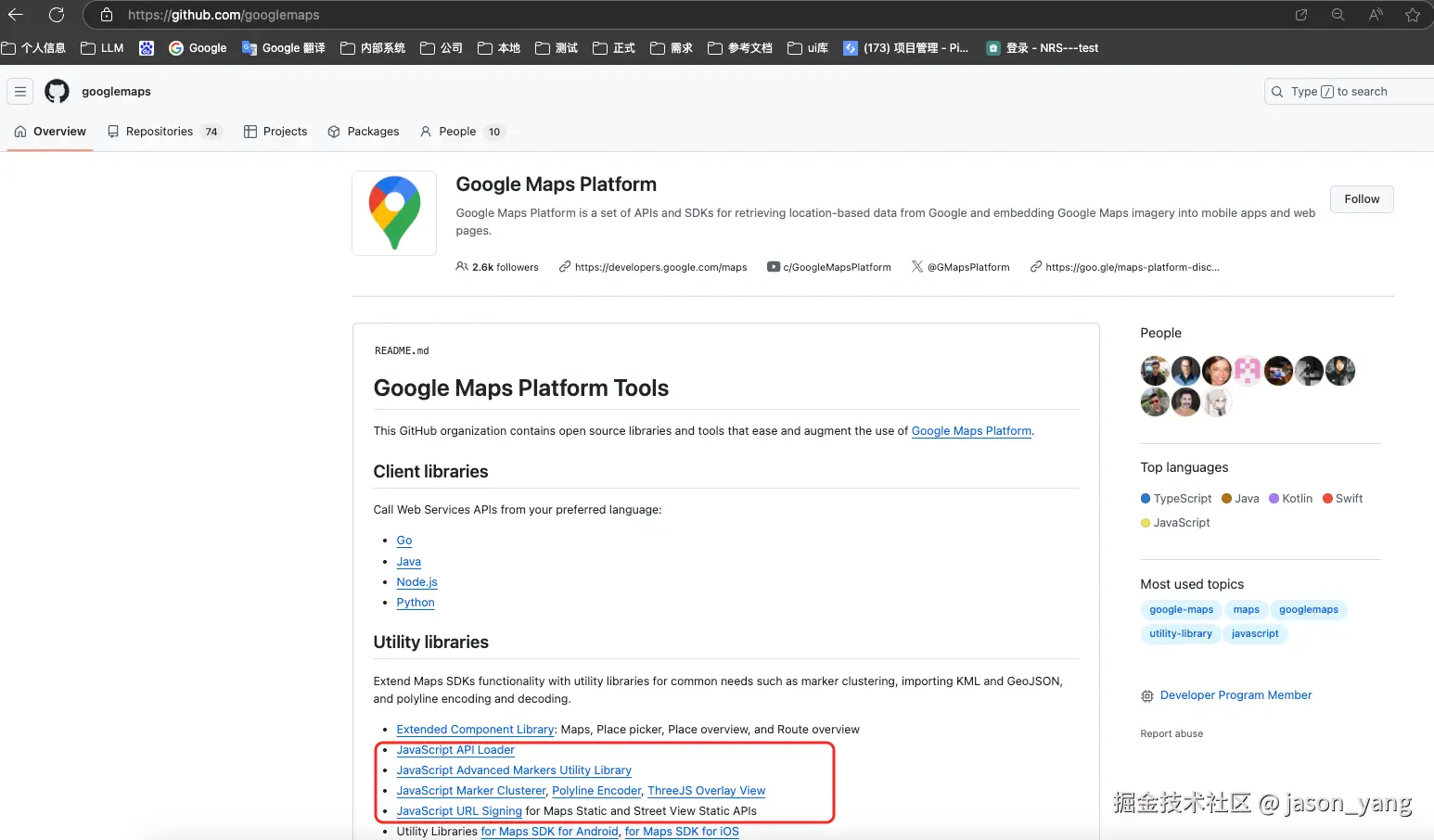The width and height of the screenshot is (1434, 840).
Task: Click the browser back arrow
Action: pos(16,15)
